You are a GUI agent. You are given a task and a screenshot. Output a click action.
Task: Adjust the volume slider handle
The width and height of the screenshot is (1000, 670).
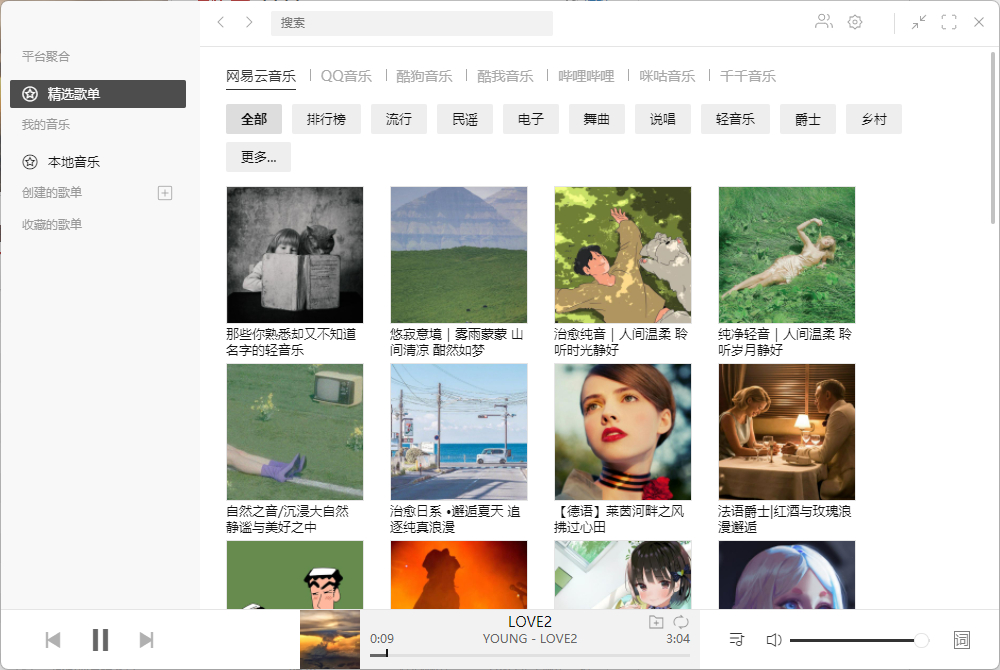[921, 640]
